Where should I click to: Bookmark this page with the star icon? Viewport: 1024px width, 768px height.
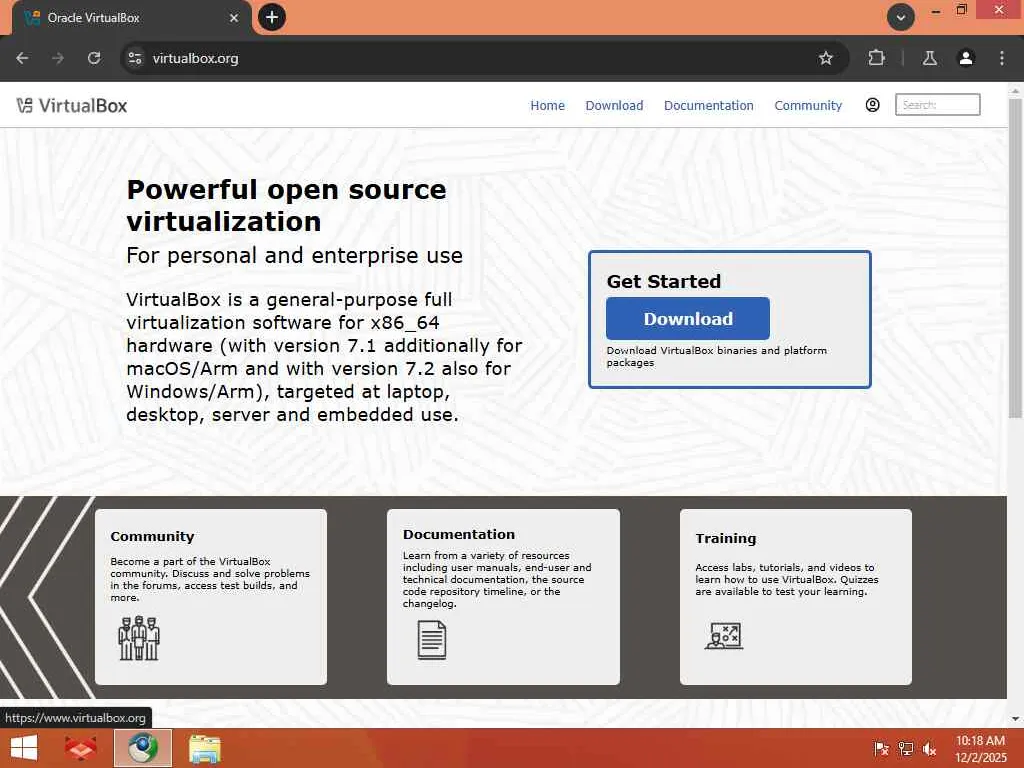(x=825, y=58)
